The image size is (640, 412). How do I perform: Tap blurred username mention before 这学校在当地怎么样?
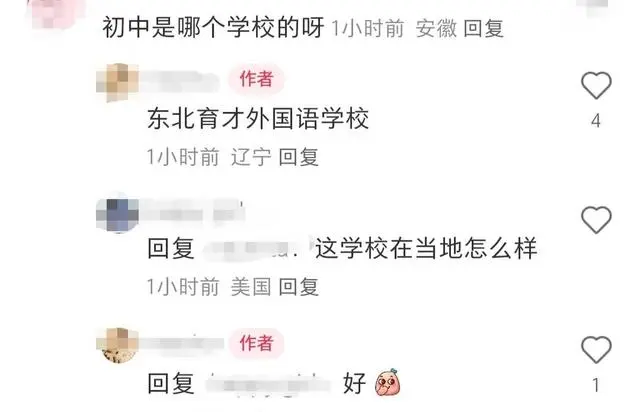tap(253, 249)
